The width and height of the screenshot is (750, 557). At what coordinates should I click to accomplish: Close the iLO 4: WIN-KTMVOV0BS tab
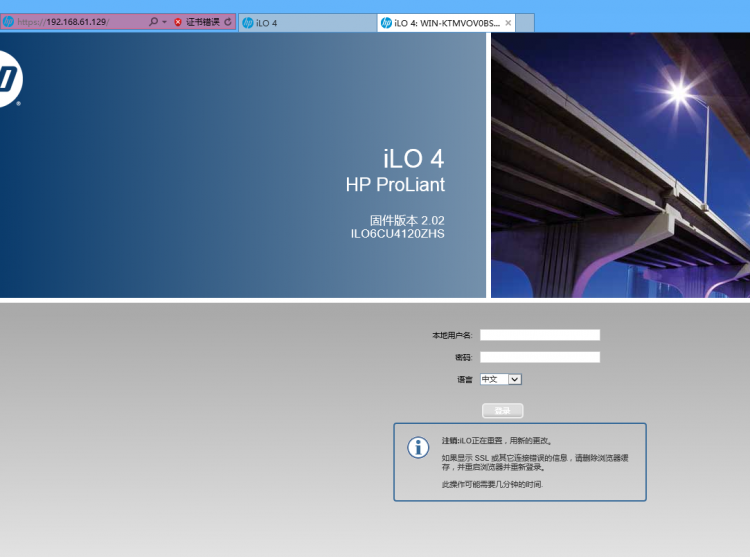[508, 23]
